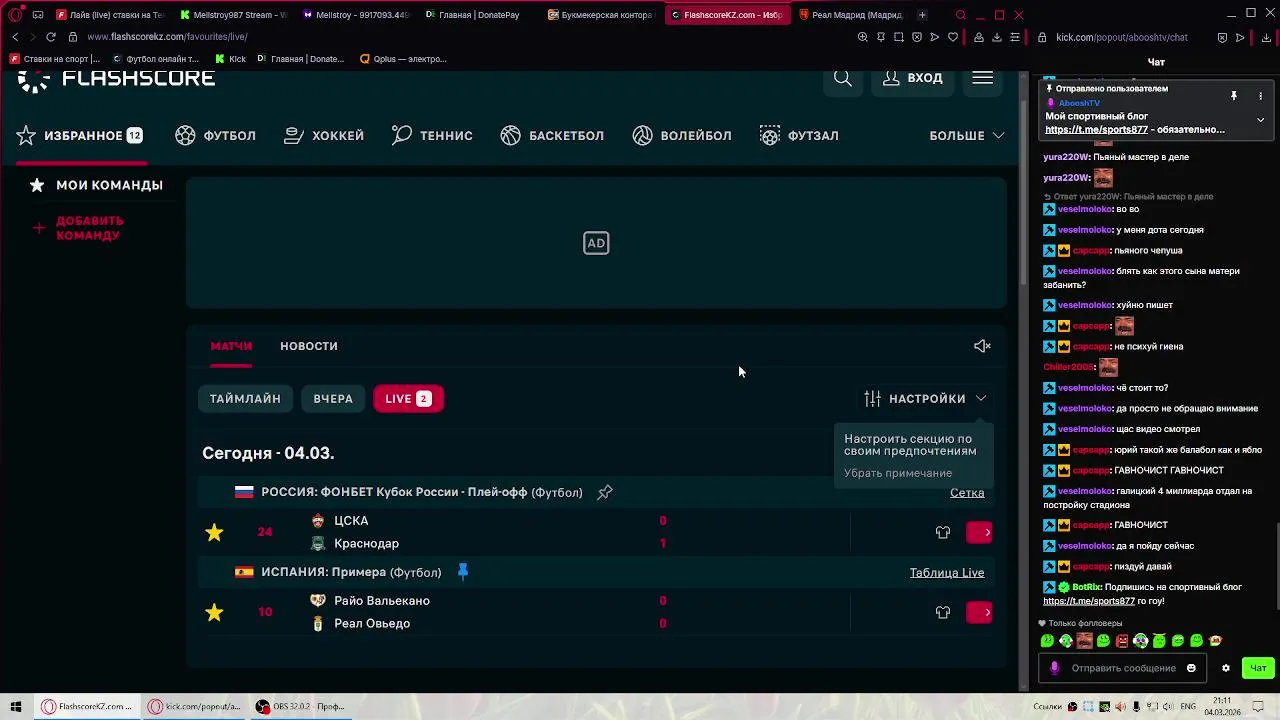Select the ТАЙМЛАЙН filter

pos(245,398)
